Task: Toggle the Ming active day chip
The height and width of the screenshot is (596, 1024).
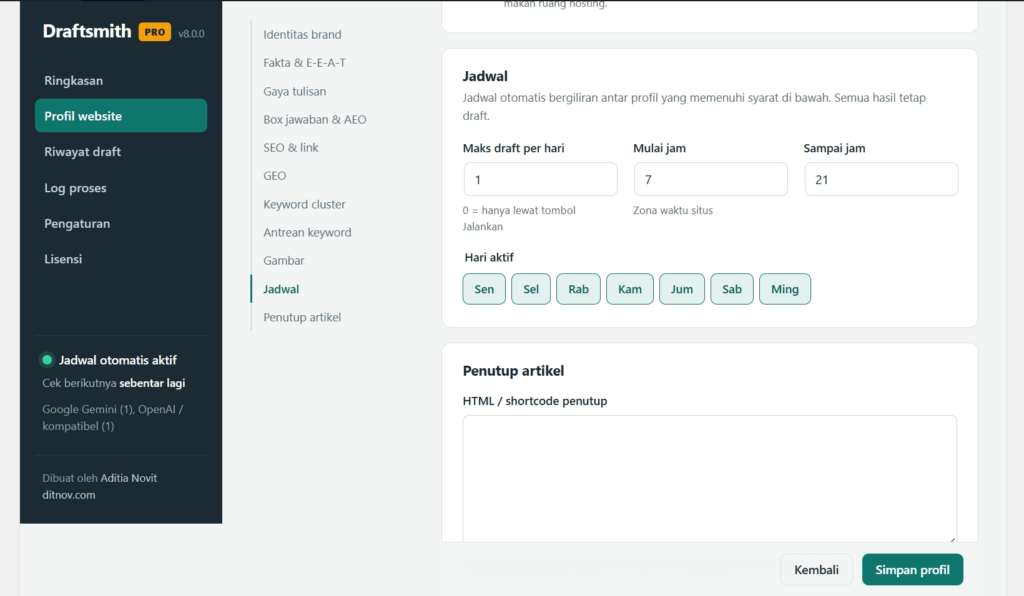Action: pyautogui.click(x=785, y=289)
